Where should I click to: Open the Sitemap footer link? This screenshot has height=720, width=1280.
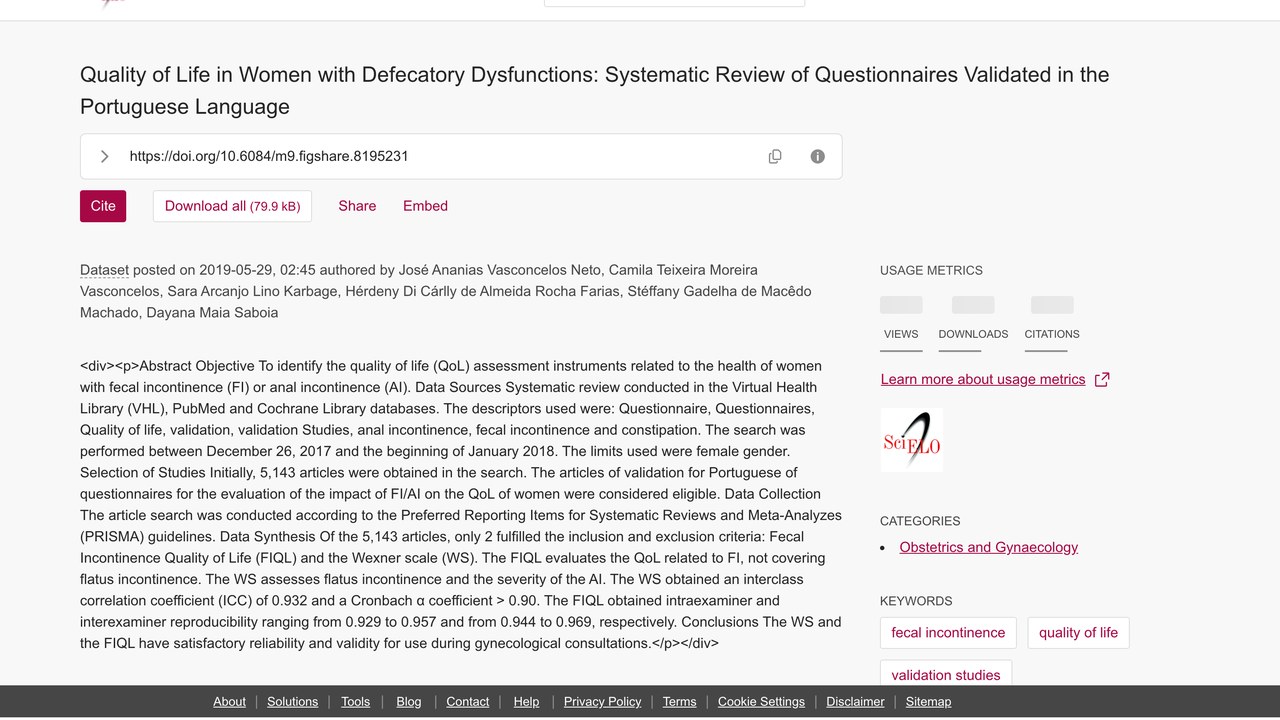[928, 702]
